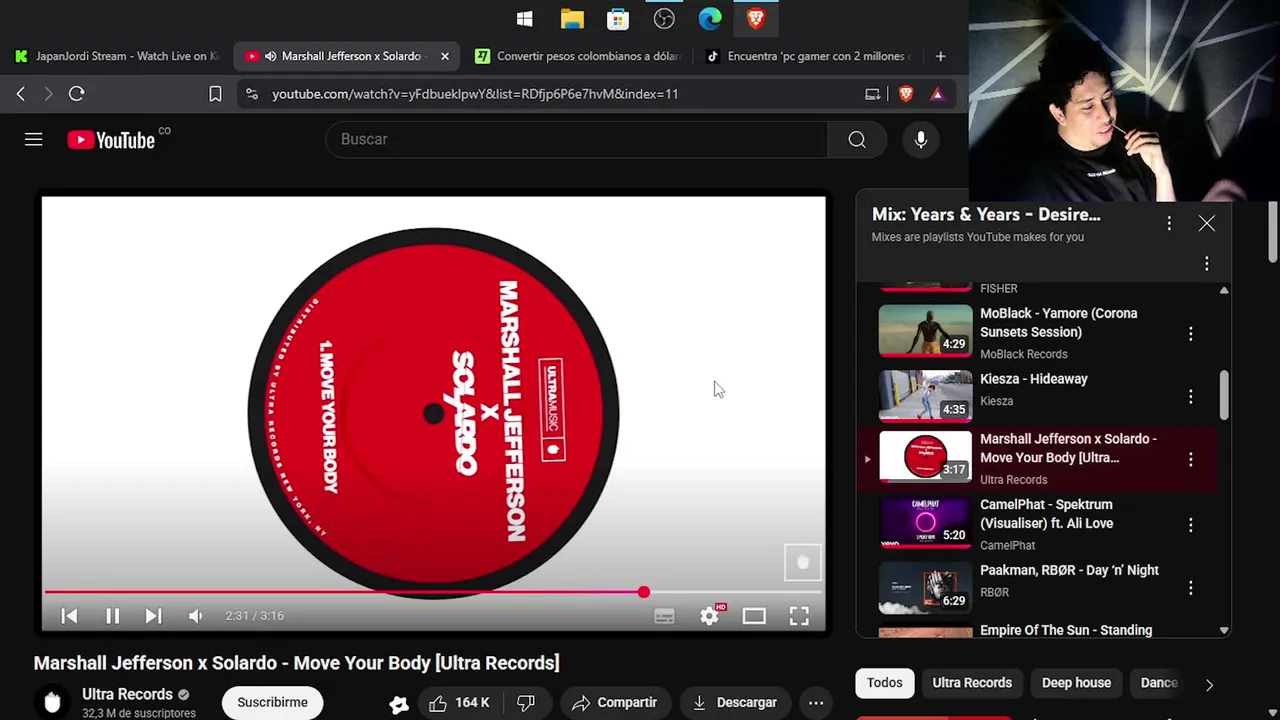This screenshot has width=1280, height=720.
Task: Switch to theater mode
Action: point(754,616)
